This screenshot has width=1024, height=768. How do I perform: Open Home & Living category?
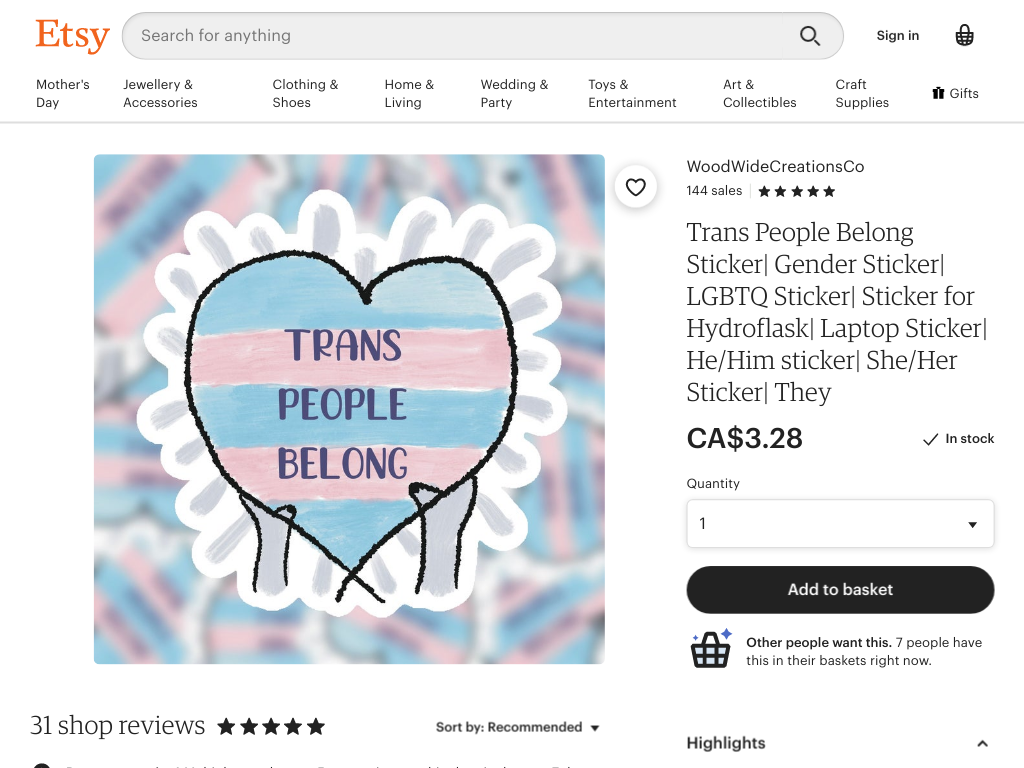(x=409, y=93)
